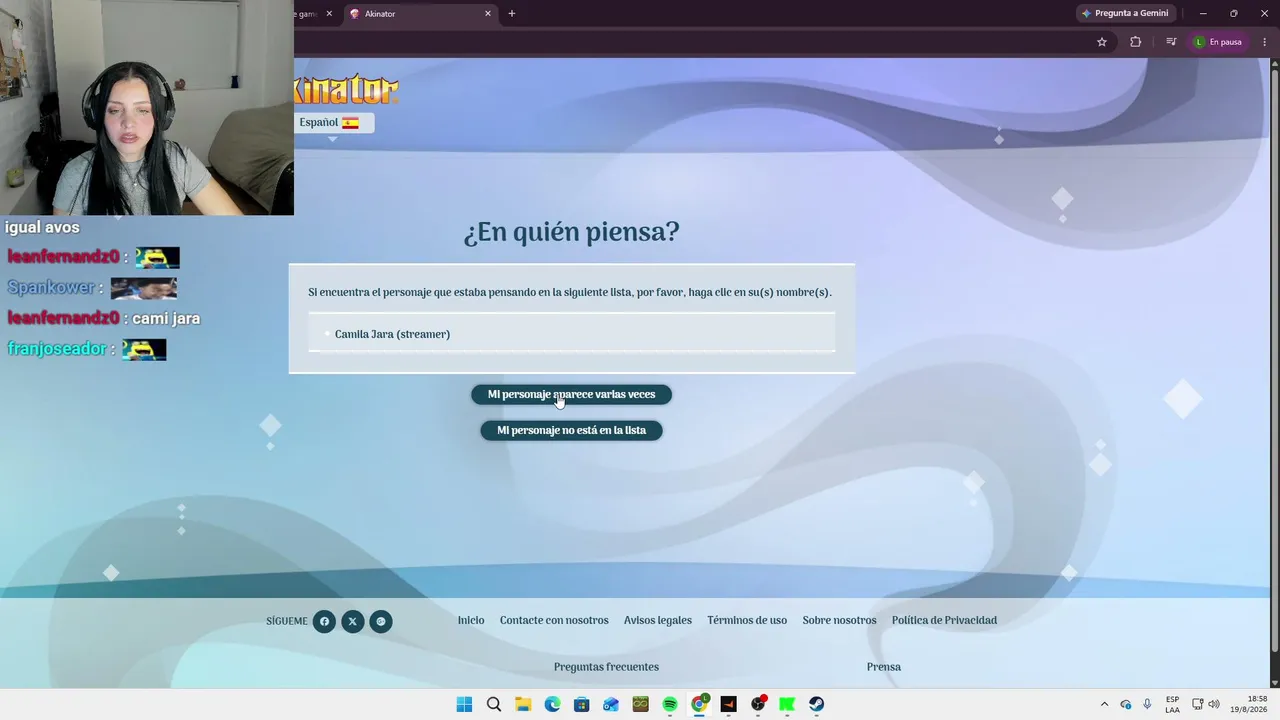Open a new browser tab

click(x=512, y=14)
